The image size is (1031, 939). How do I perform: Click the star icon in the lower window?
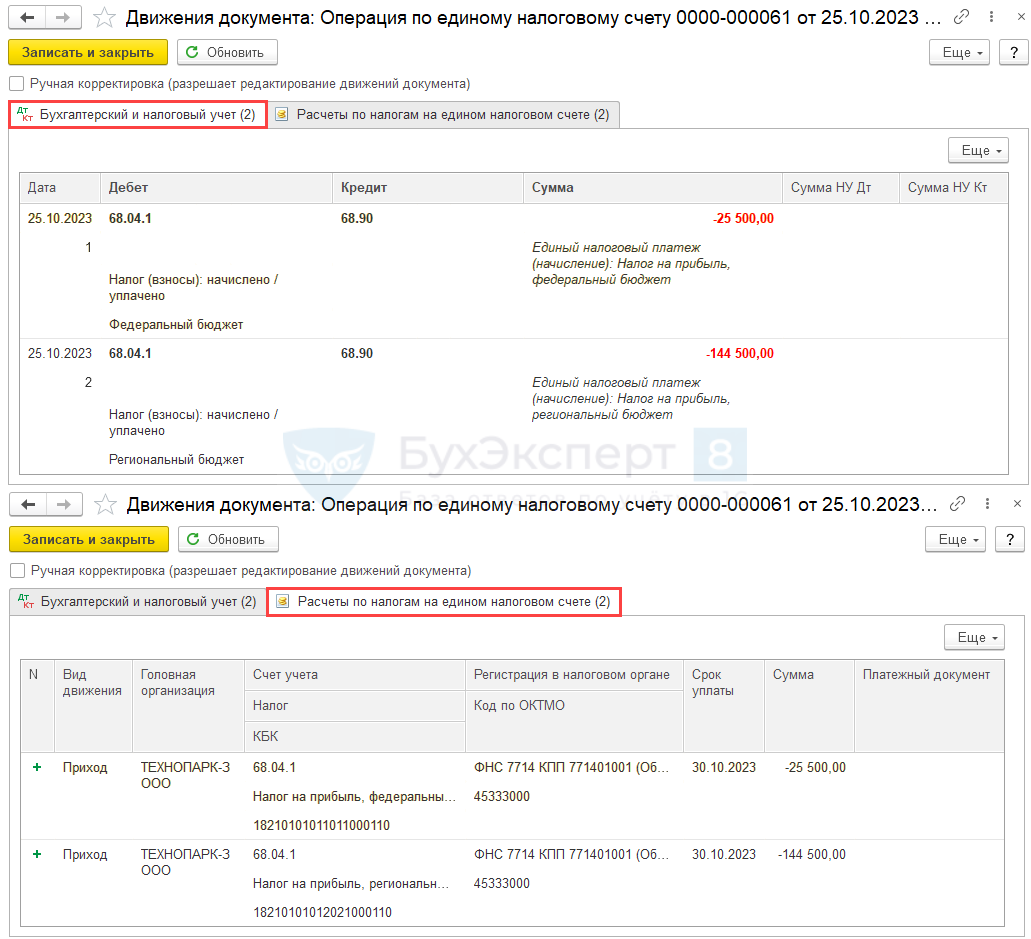coord(103,504)
